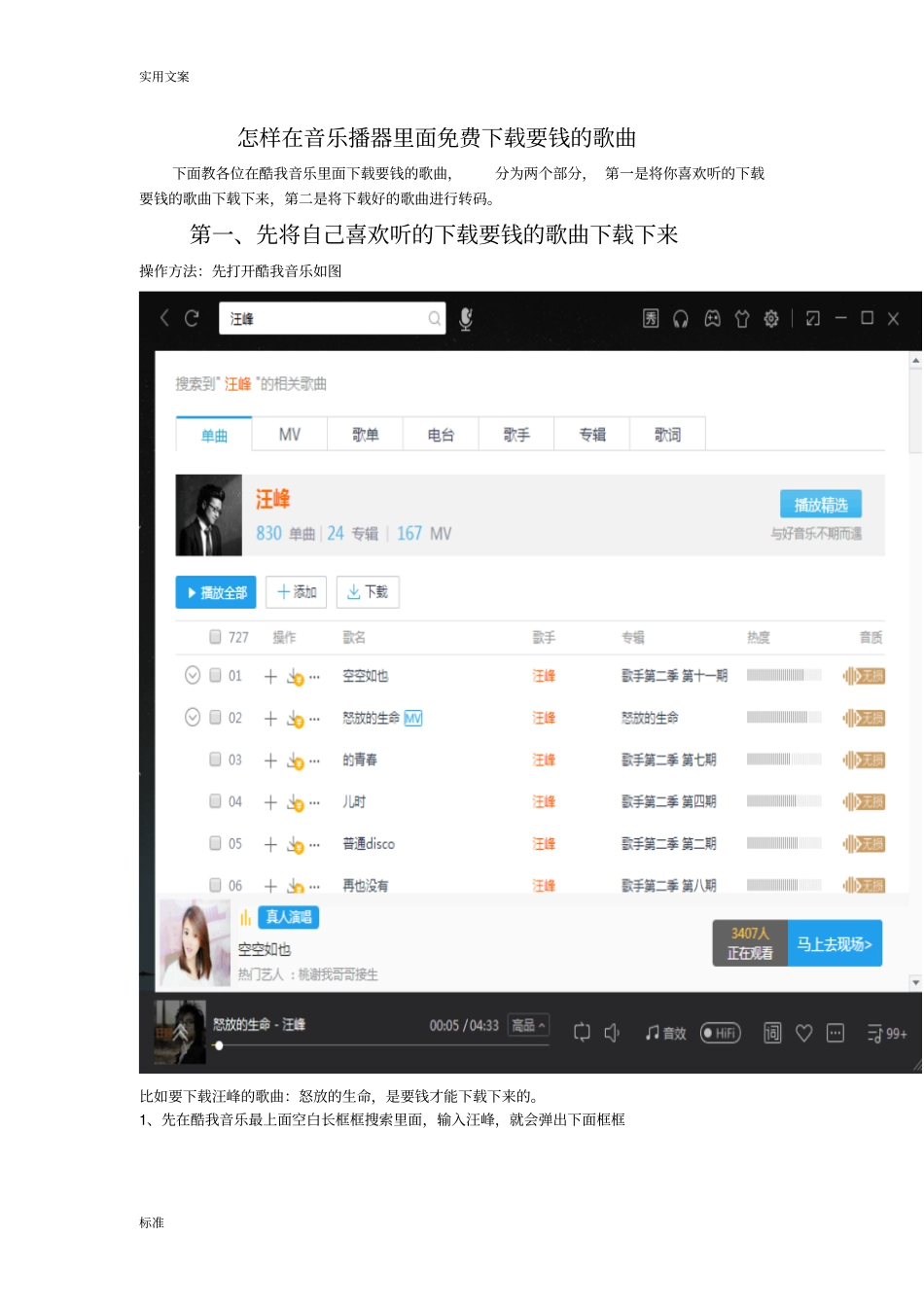Viewport: 924px width, 1308px height.
Task: Show lyrics with the 词 icon
Action: (x=772, y=1033)
